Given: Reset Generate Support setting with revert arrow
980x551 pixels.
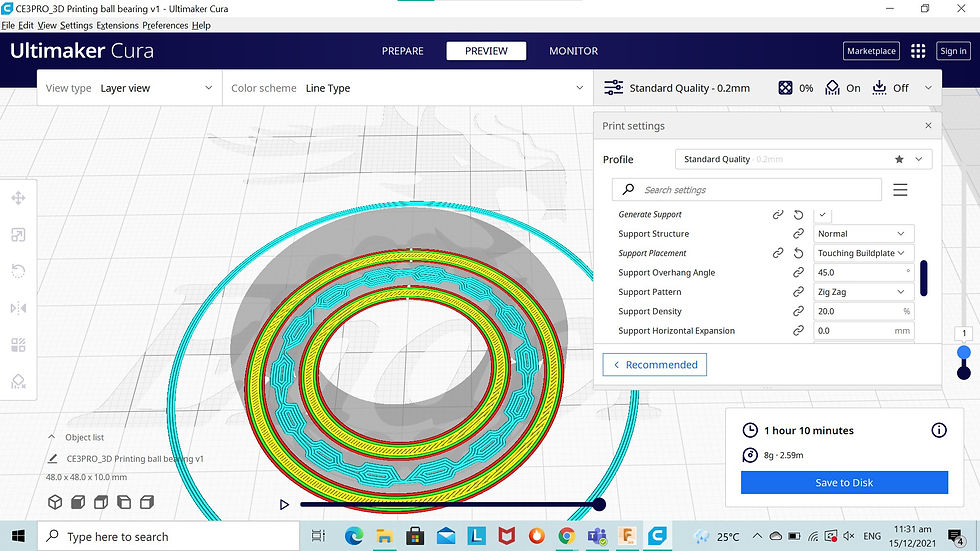Looking at the screenshot, I should point(798,214).
